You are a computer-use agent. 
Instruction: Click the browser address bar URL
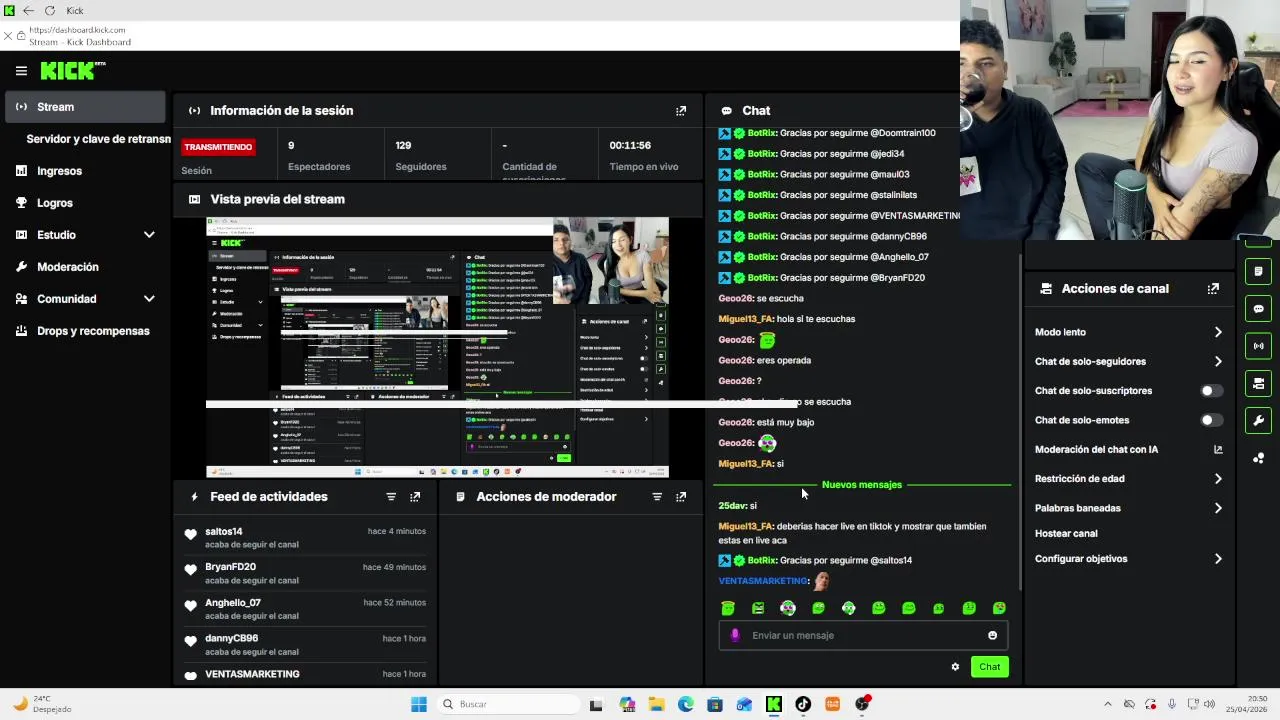77,30
